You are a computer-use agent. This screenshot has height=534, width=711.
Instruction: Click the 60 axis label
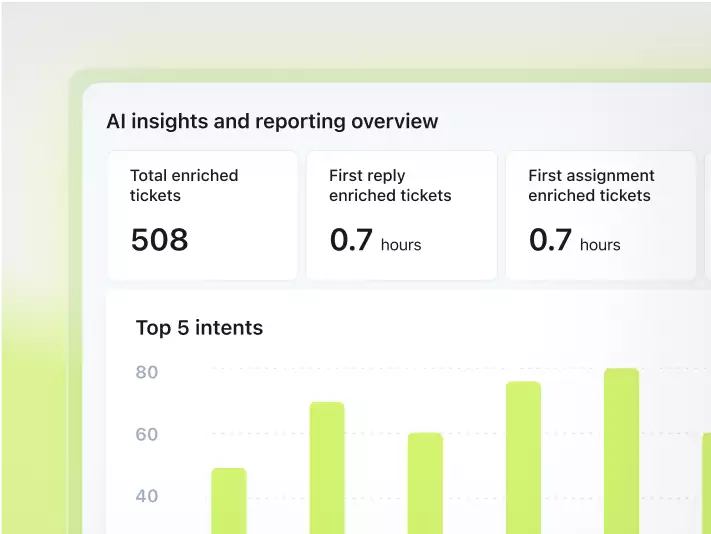(147, 434)
